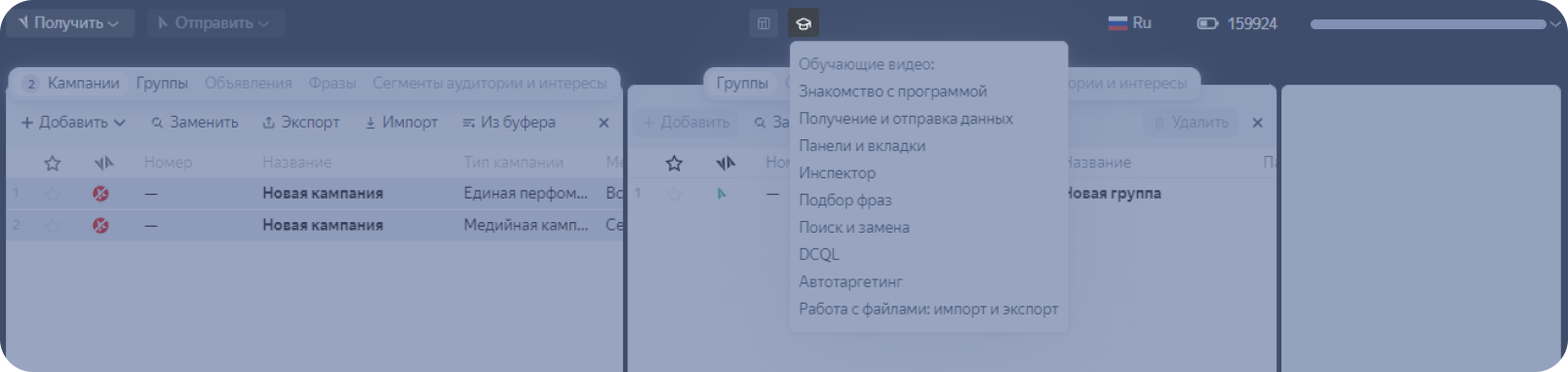The image size is (1568, 372).
Task: Sort campaigns by Номер column header
Action: point(168,163)
